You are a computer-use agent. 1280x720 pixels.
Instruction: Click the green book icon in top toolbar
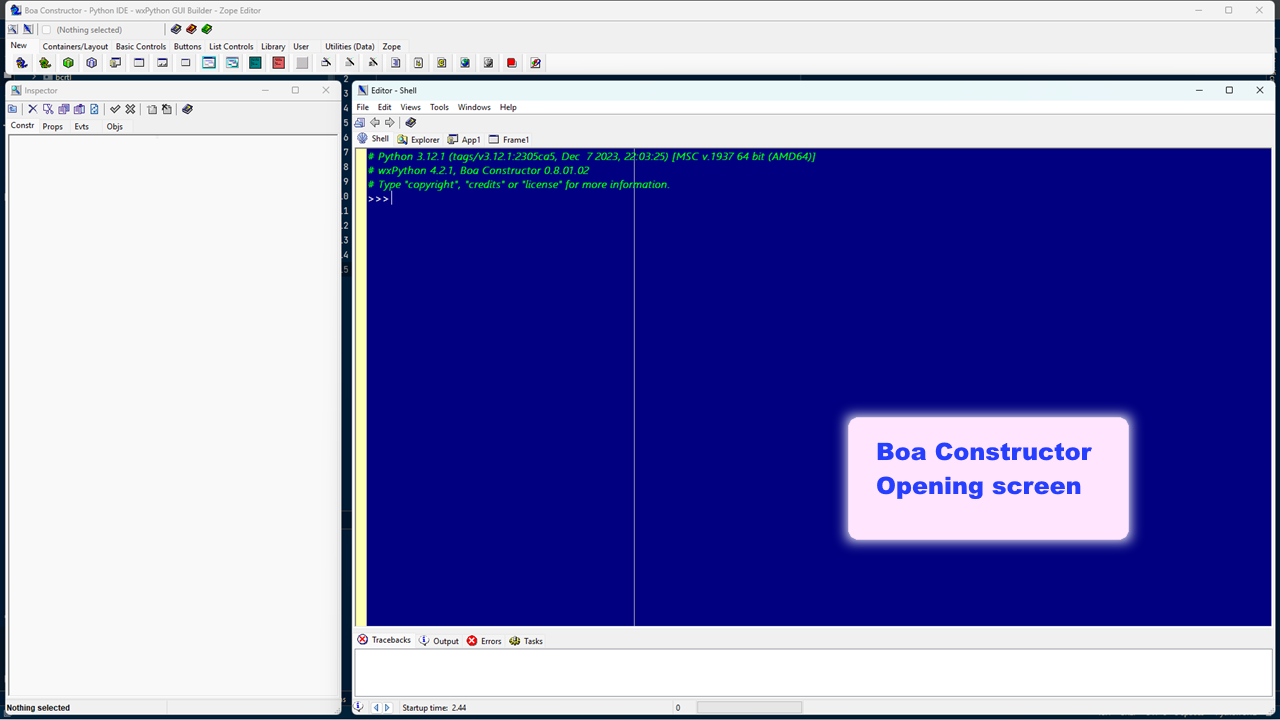207,30
